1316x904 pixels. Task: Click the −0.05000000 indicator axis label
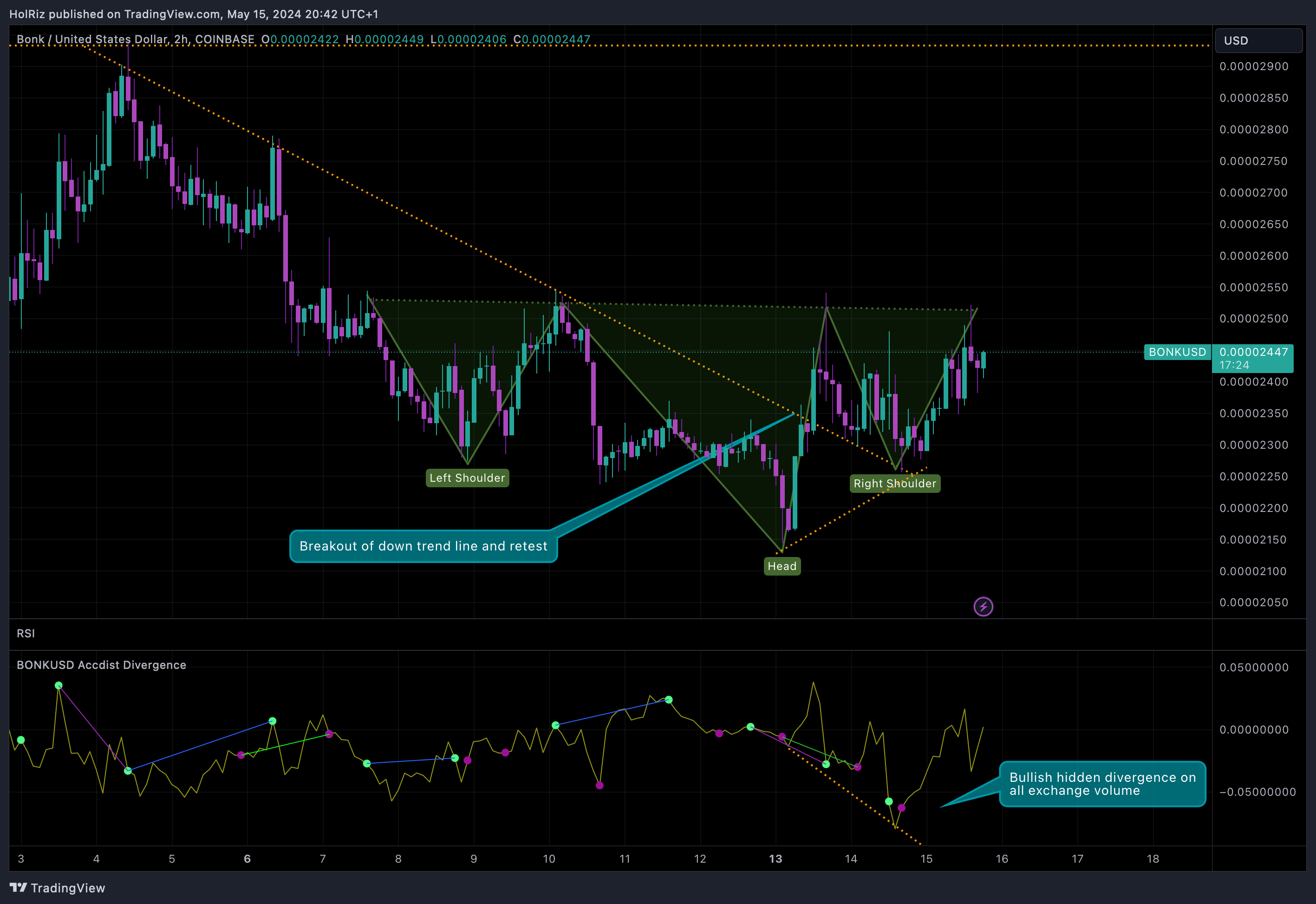[x=1257, y=792]
